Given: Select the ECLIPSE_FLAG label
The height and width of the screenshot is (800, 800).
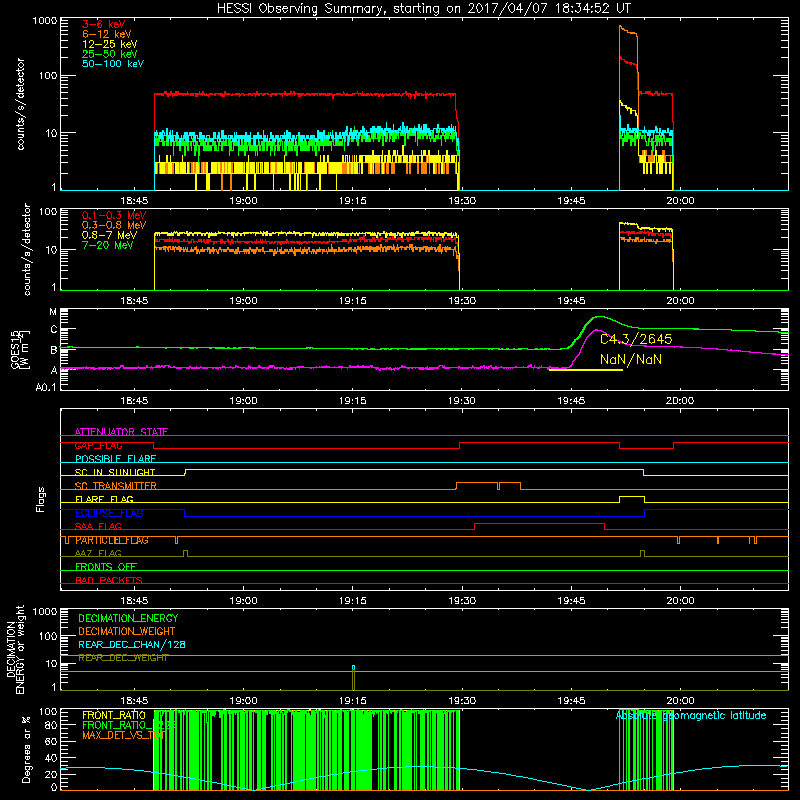Looking at the screenshot, I should pyautogui.click(x=109, y=513).
